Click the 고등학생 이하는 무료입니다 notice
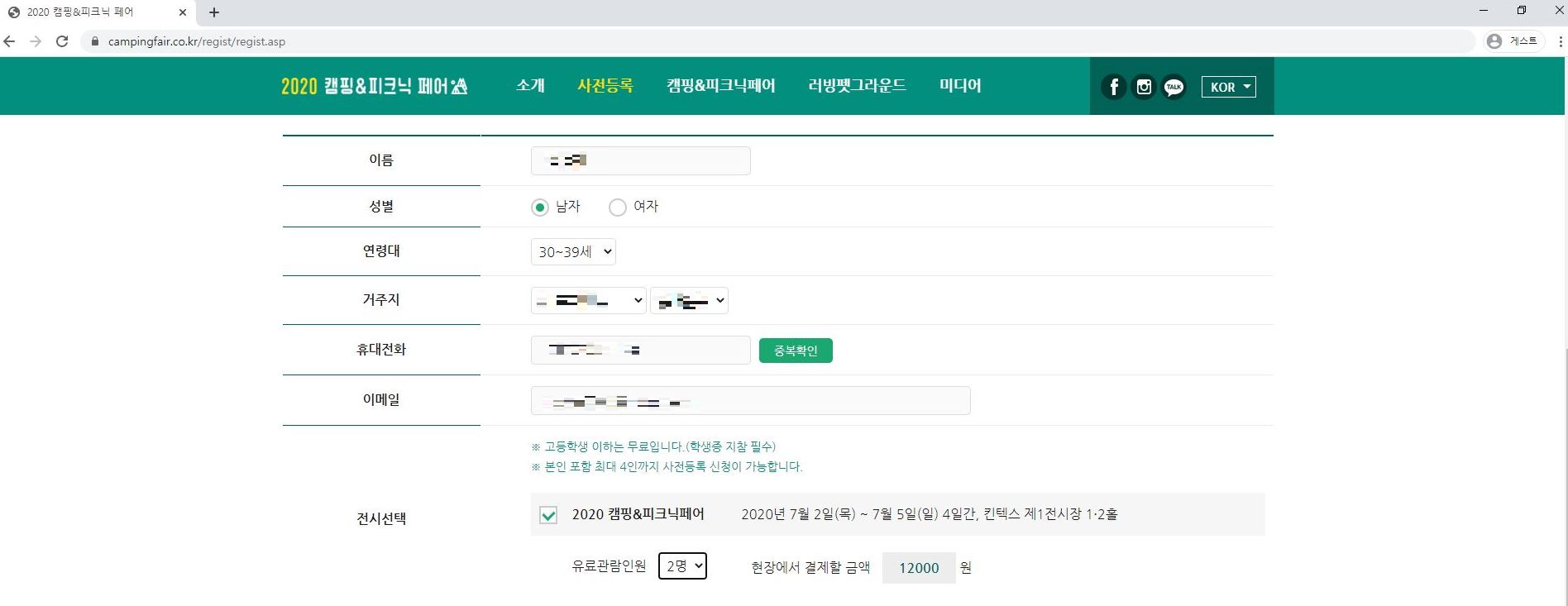1568x606 pixels. [x=653, y=446]
